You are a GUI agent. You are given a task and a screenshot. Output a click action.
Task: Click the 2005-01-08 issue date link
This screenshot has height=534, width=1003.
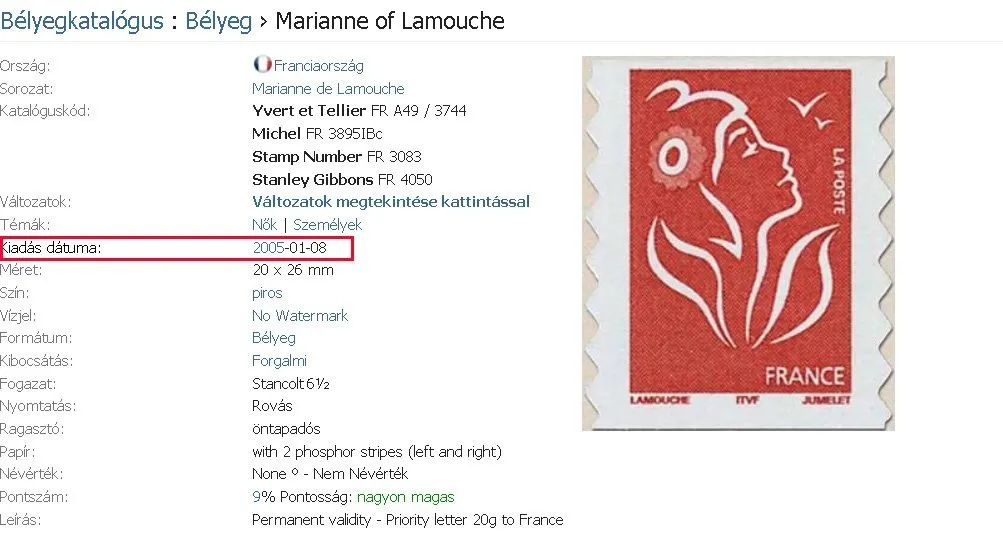[289, 248]
